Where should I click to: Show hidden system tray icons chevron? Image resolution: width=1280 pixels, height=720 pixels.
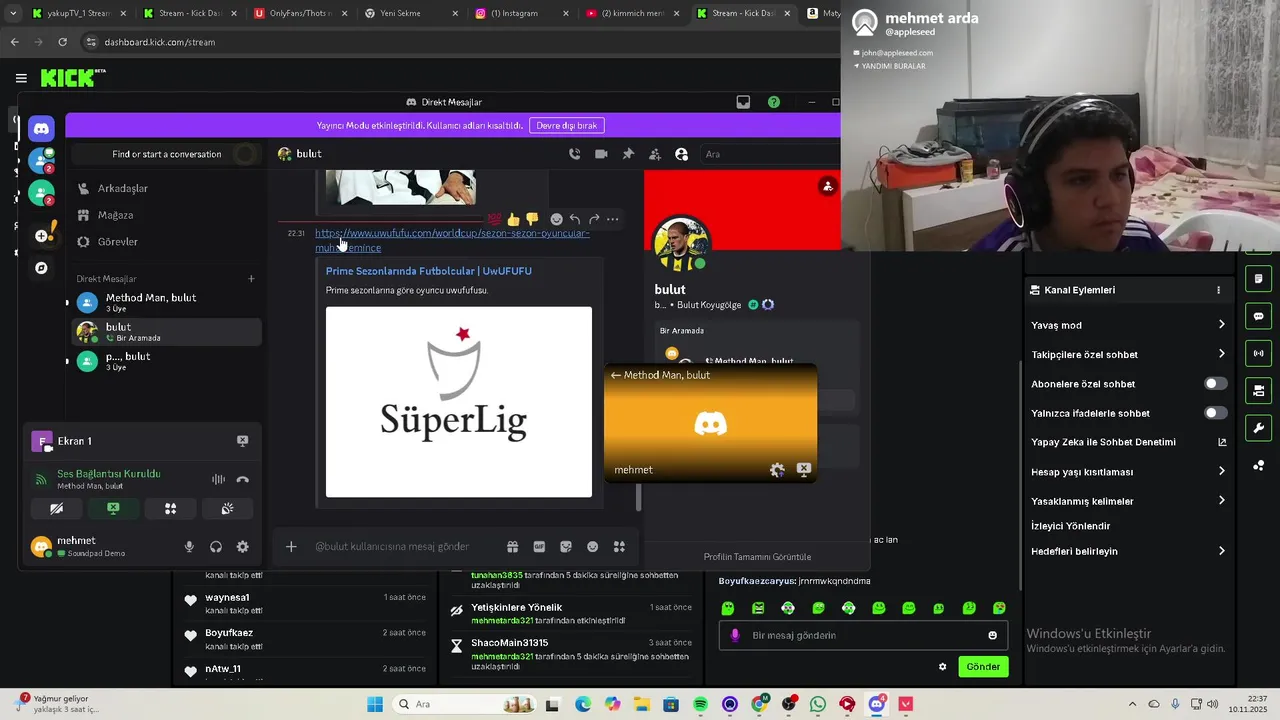pos(1132,704)
